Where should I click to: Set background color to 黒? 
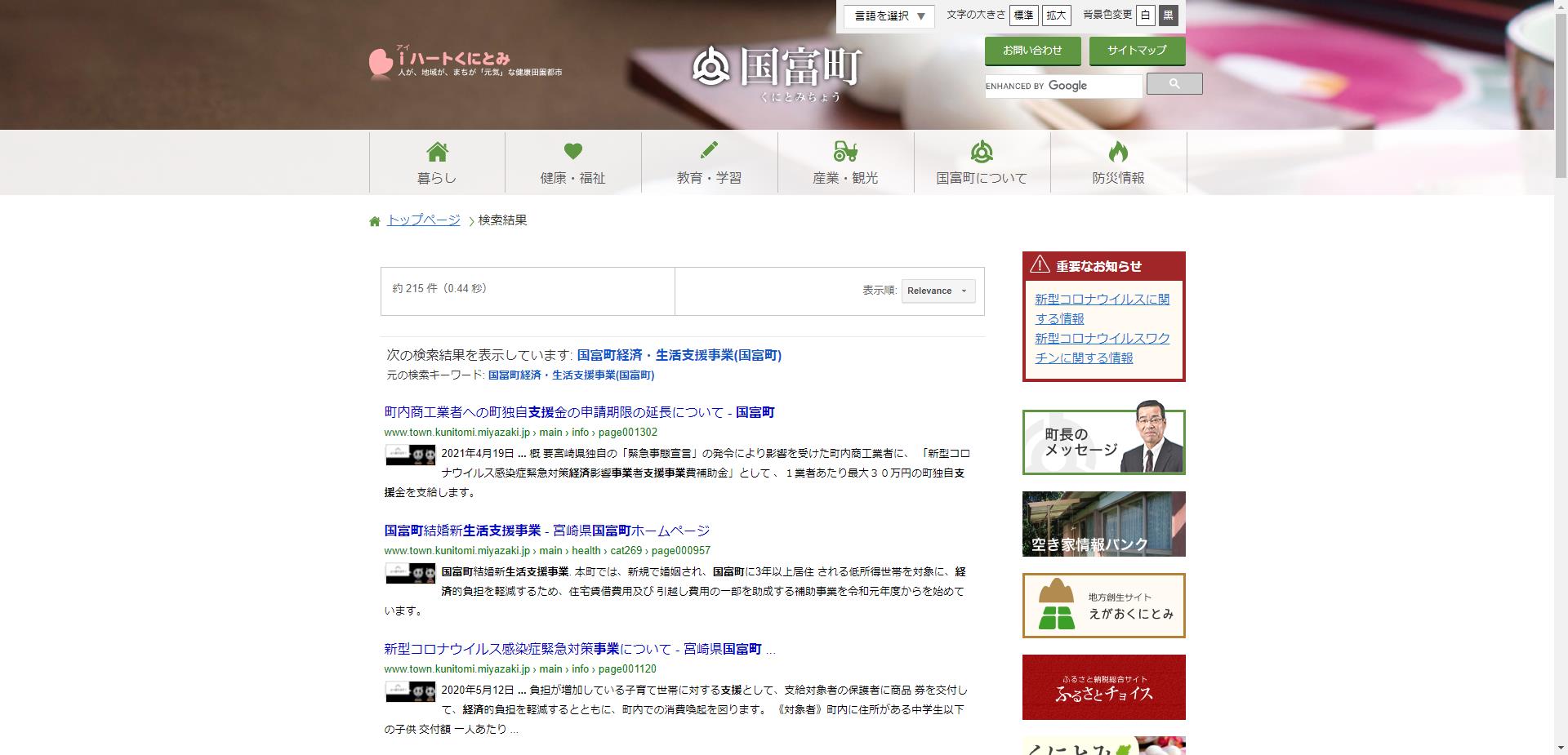pos(1169,15)
